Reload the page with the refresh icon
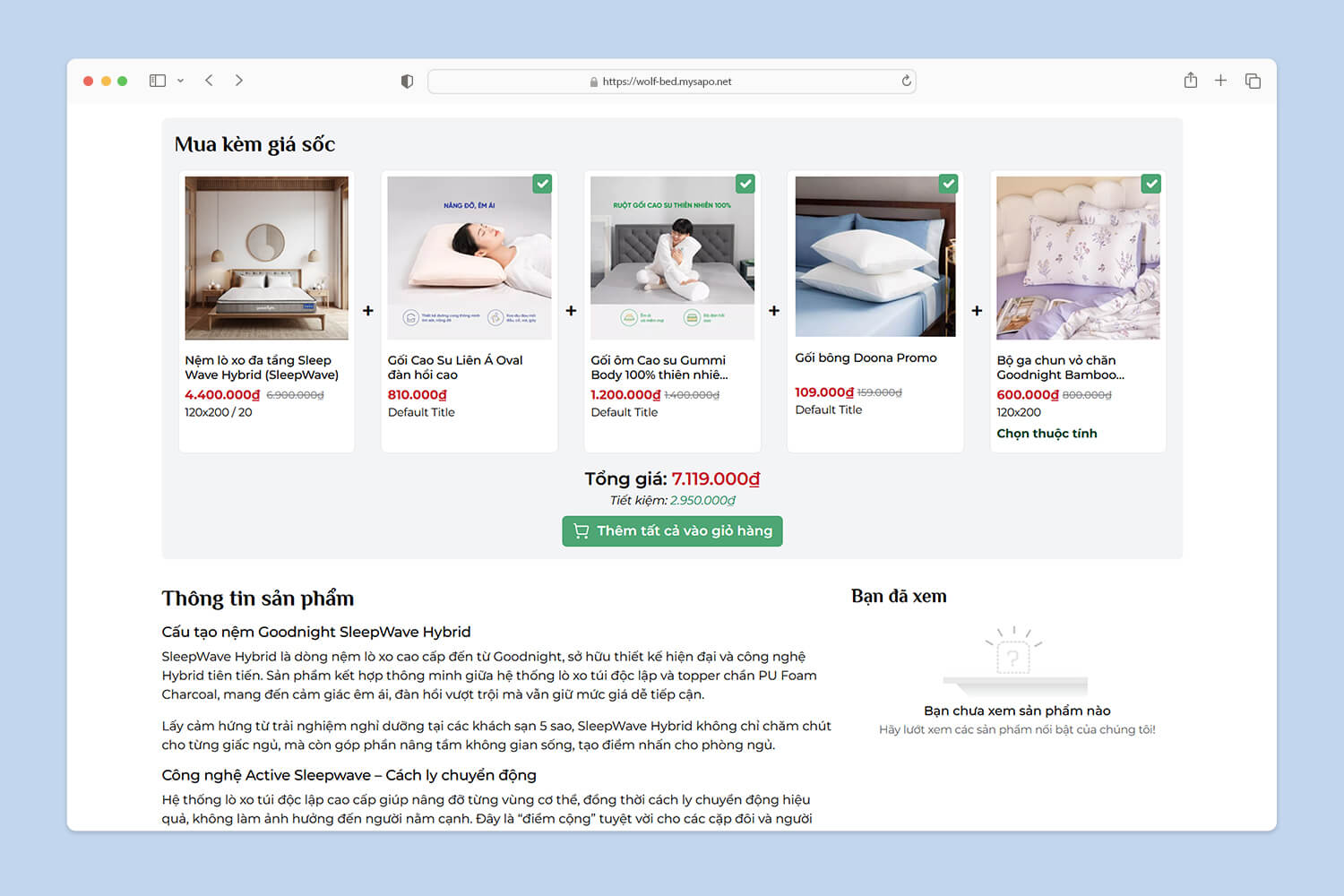This screenshot has height=896, width=1344. (x=906, y=81)
